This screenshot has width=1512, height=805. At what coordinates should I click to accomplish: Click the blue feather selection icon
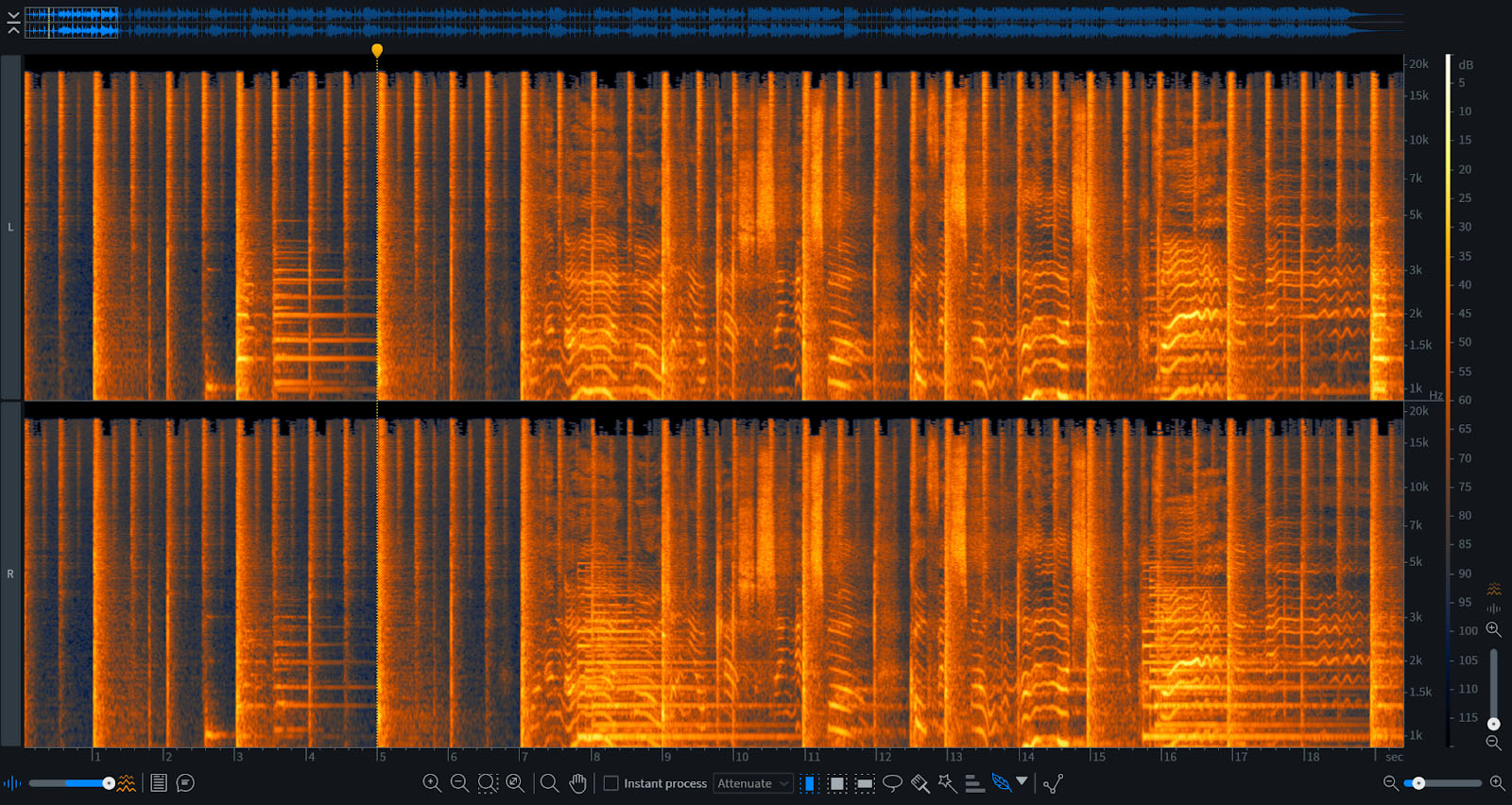coord(1001,782)
